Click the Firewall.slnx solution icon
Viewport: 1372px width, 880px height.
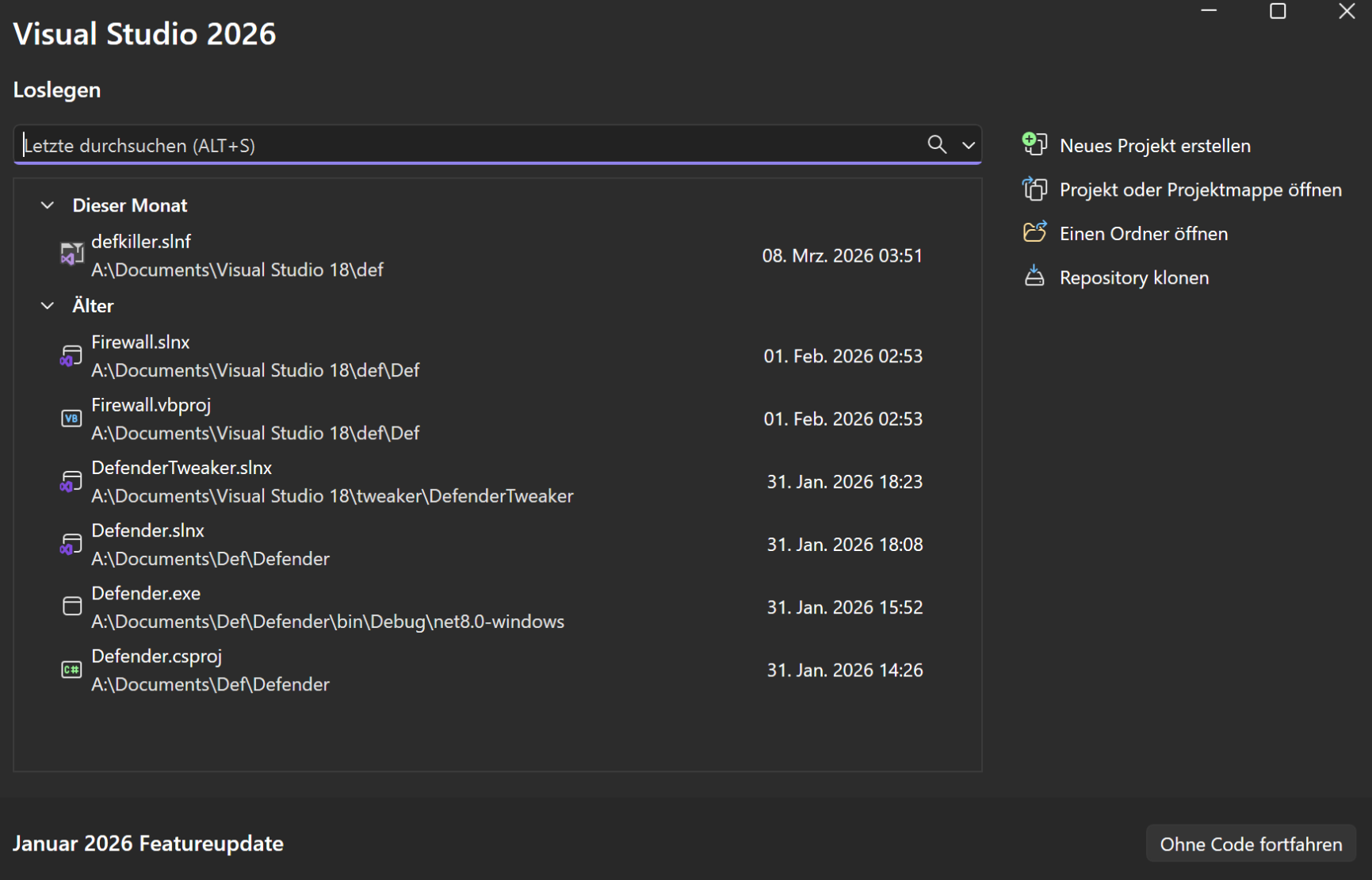tap(71, 356)
